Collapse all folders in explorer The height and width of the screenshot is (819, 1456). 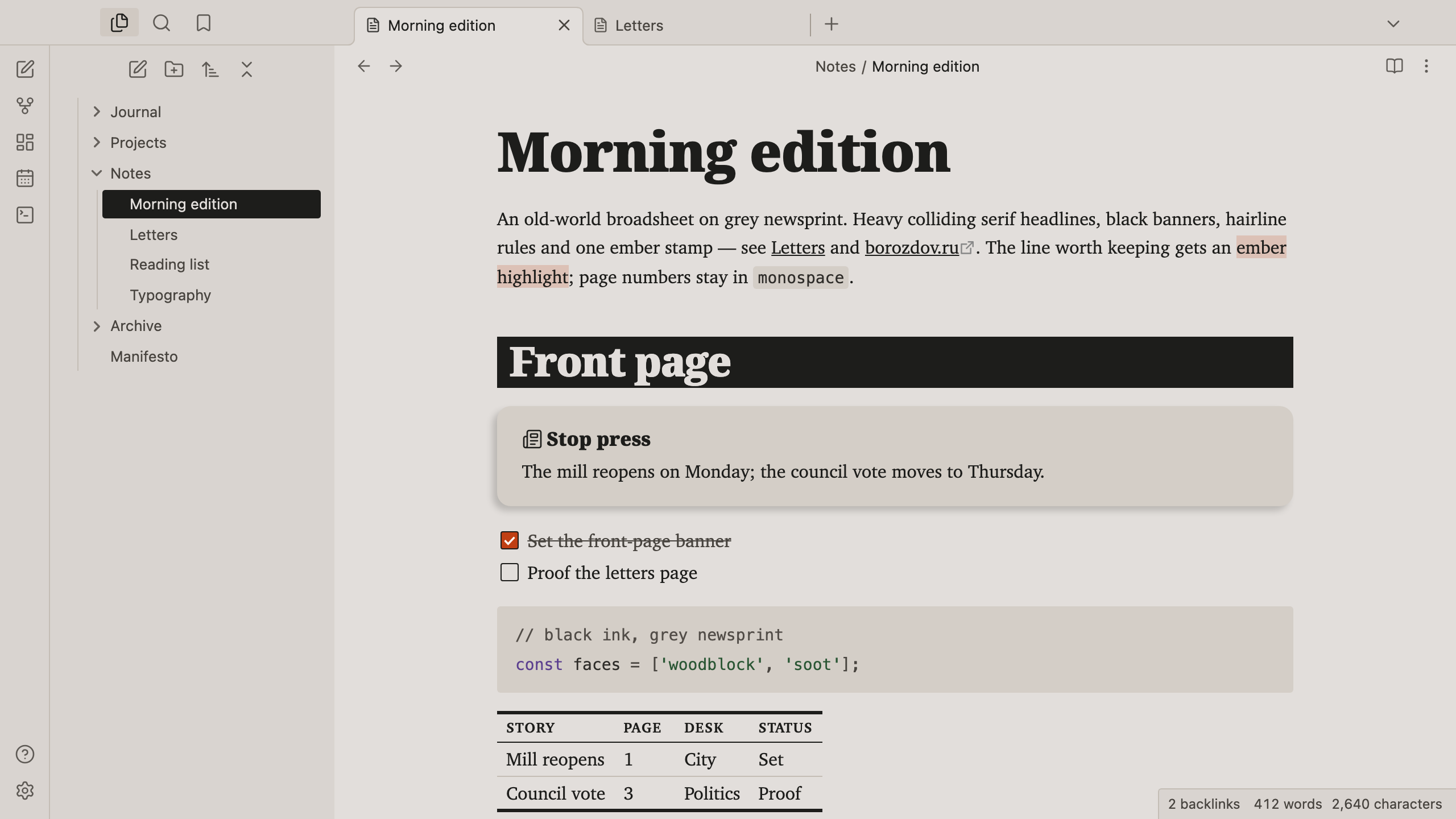247,69
